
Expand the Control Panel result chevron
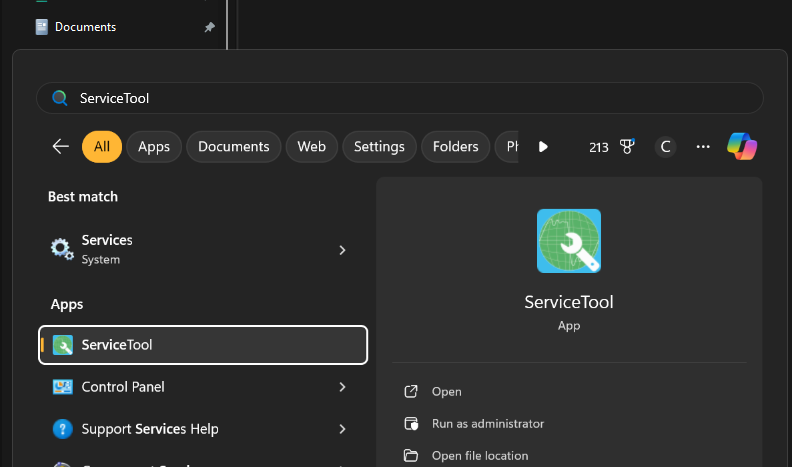coord(342,387)
